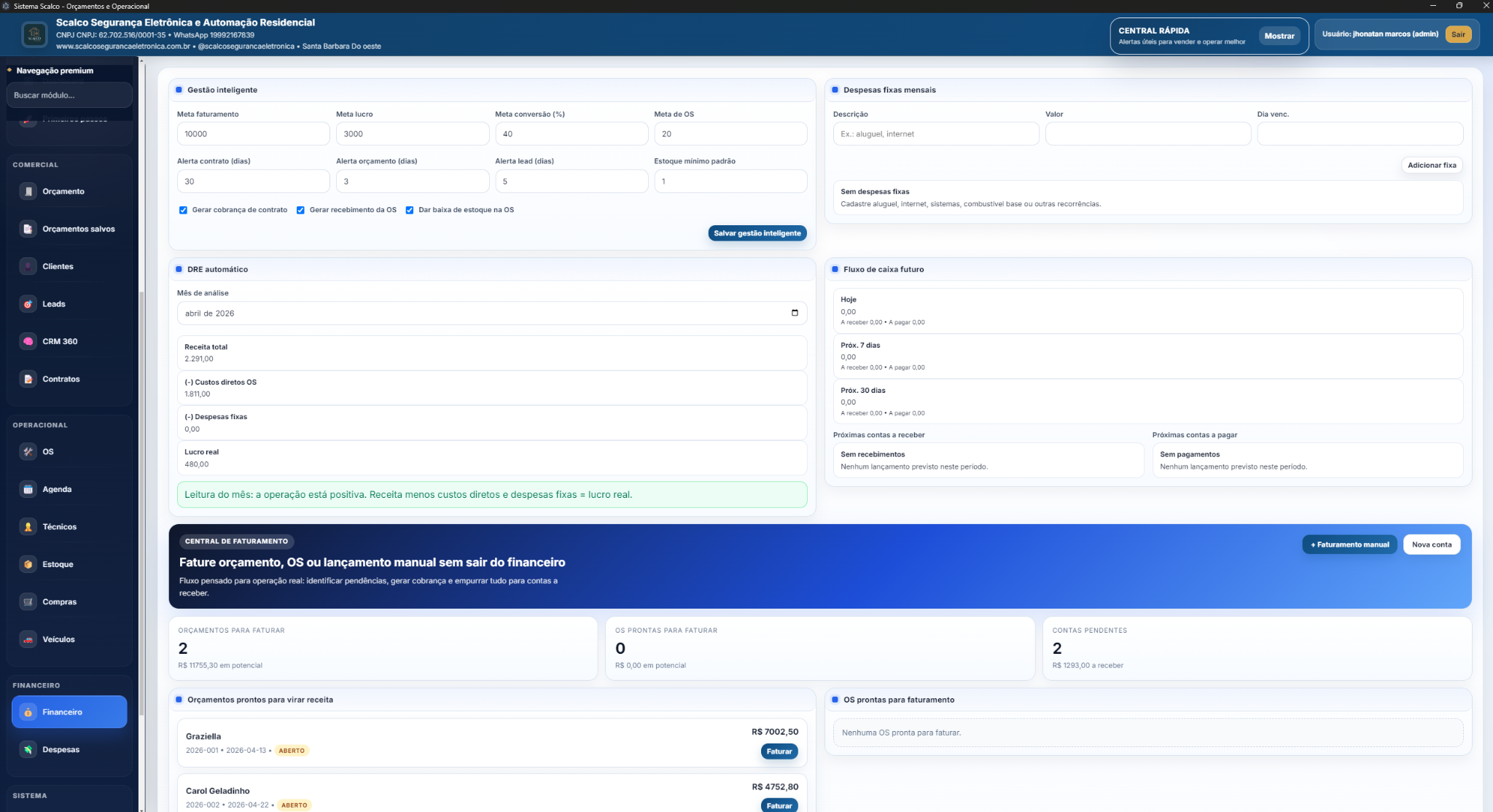Screen dimensions: 1493x812
Task: Click the Scalco company logo
Action: [34, 34]
